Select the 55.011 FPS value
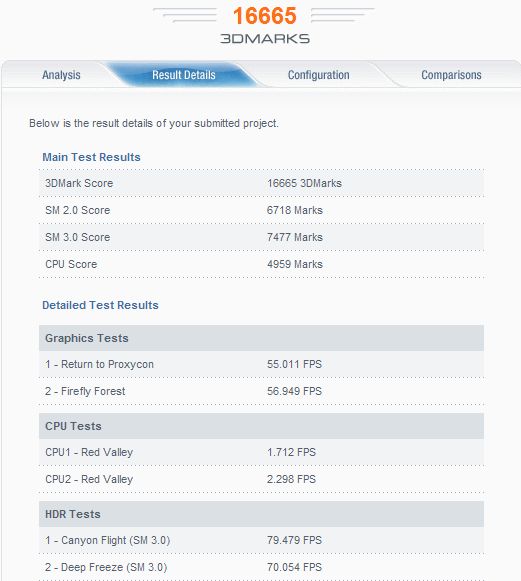The width and height of the screenshot is (521, 581). coord(294,364)
